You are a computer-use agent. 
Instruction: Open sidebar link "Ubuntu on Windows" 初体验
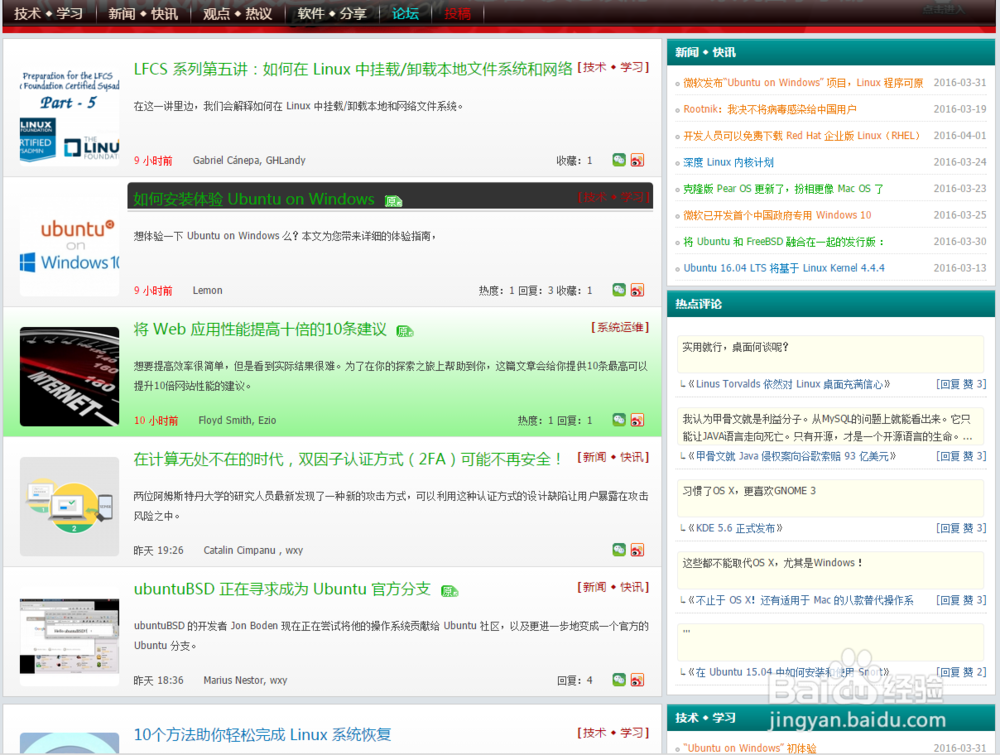pyautogui.click(x=749, y=748)
